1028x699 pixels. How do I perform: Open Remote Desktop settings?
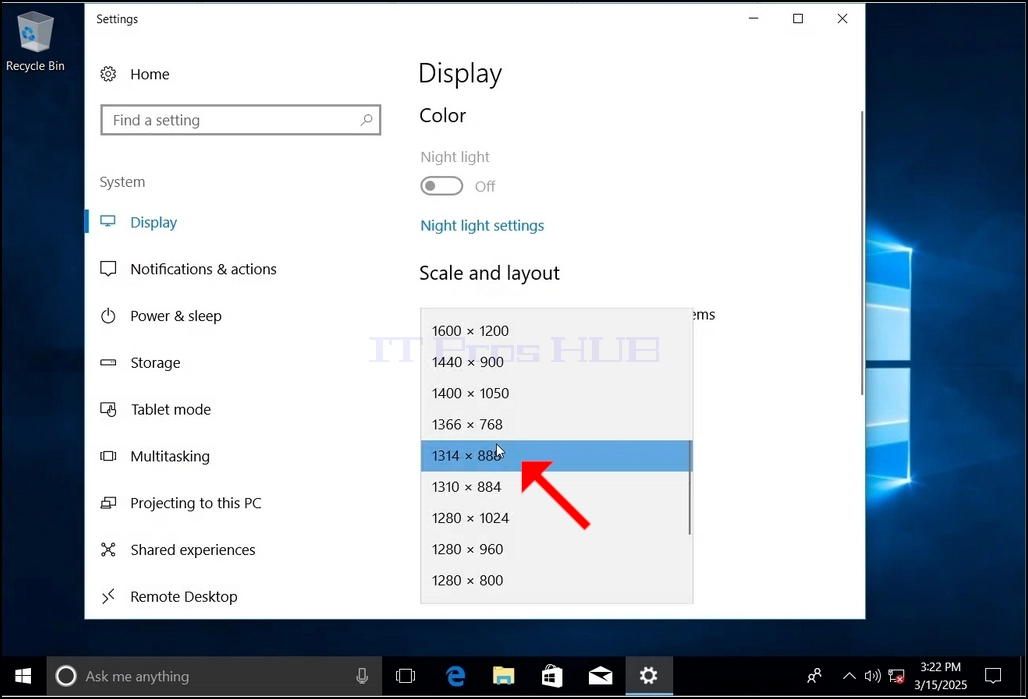pyautogui.click(x=184, y=597)
